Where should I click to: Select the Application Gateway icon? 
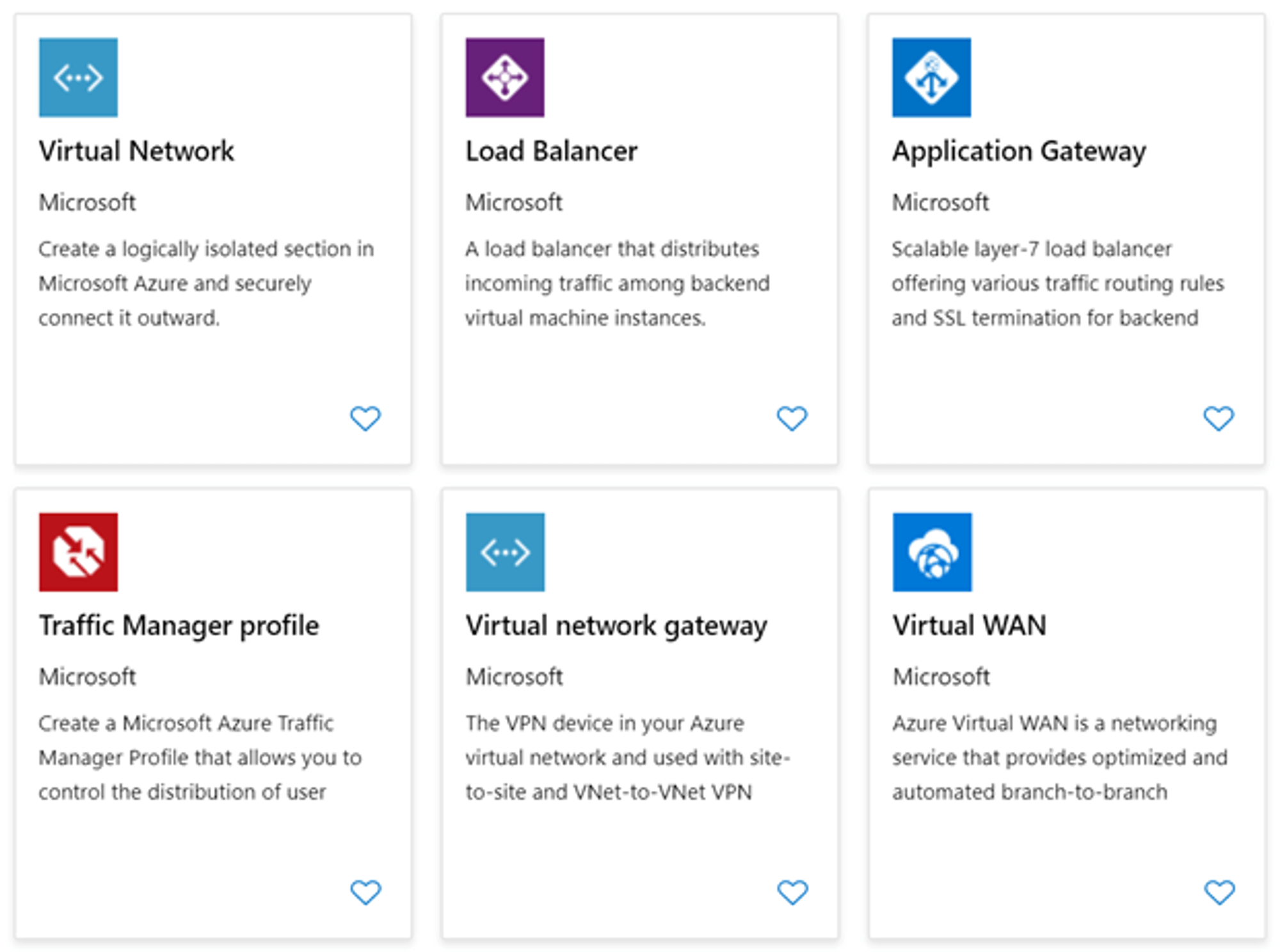tap(932, 77)
